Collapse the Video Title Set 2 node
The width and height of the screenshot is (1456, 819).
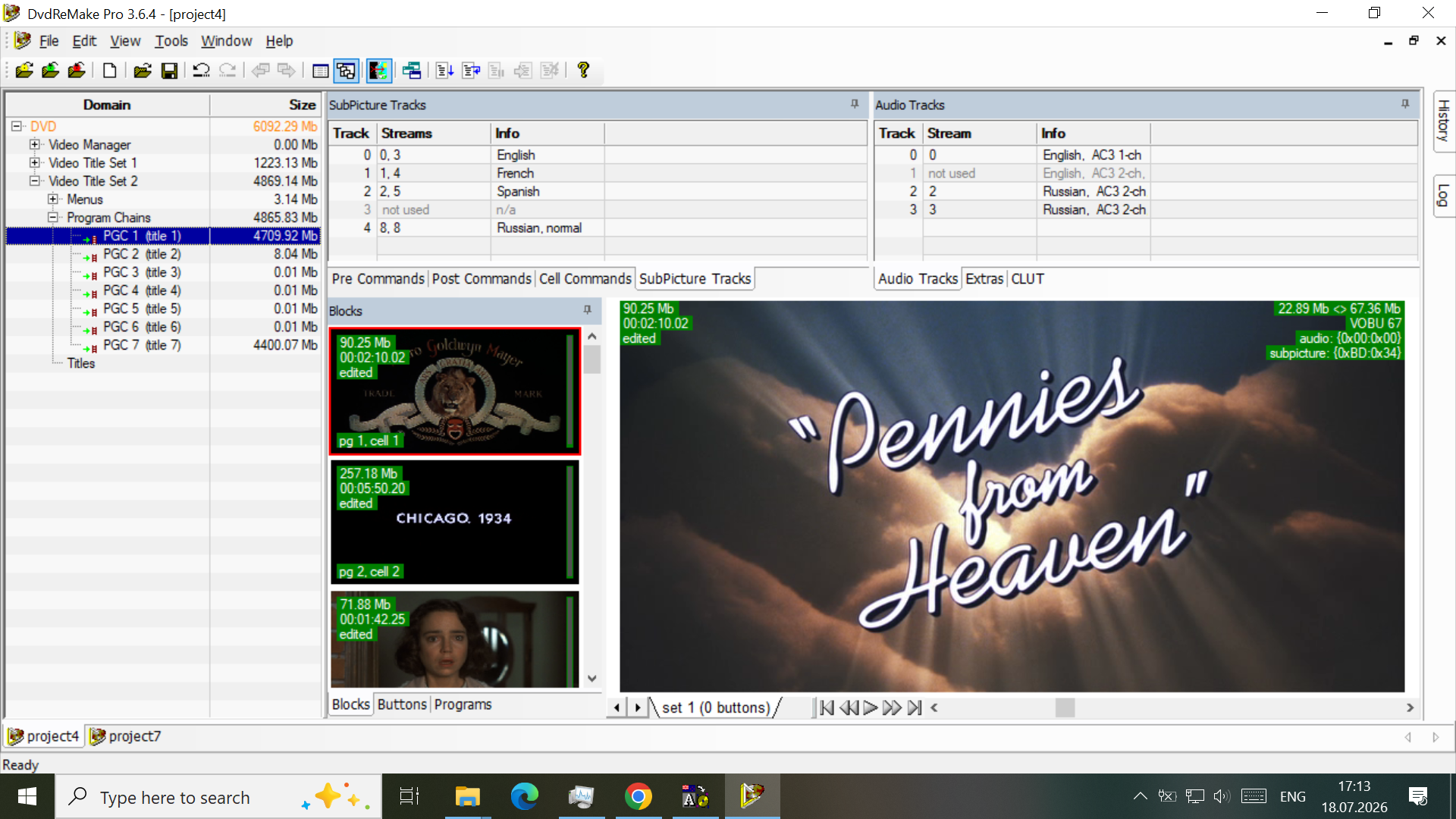pos(35,180)
